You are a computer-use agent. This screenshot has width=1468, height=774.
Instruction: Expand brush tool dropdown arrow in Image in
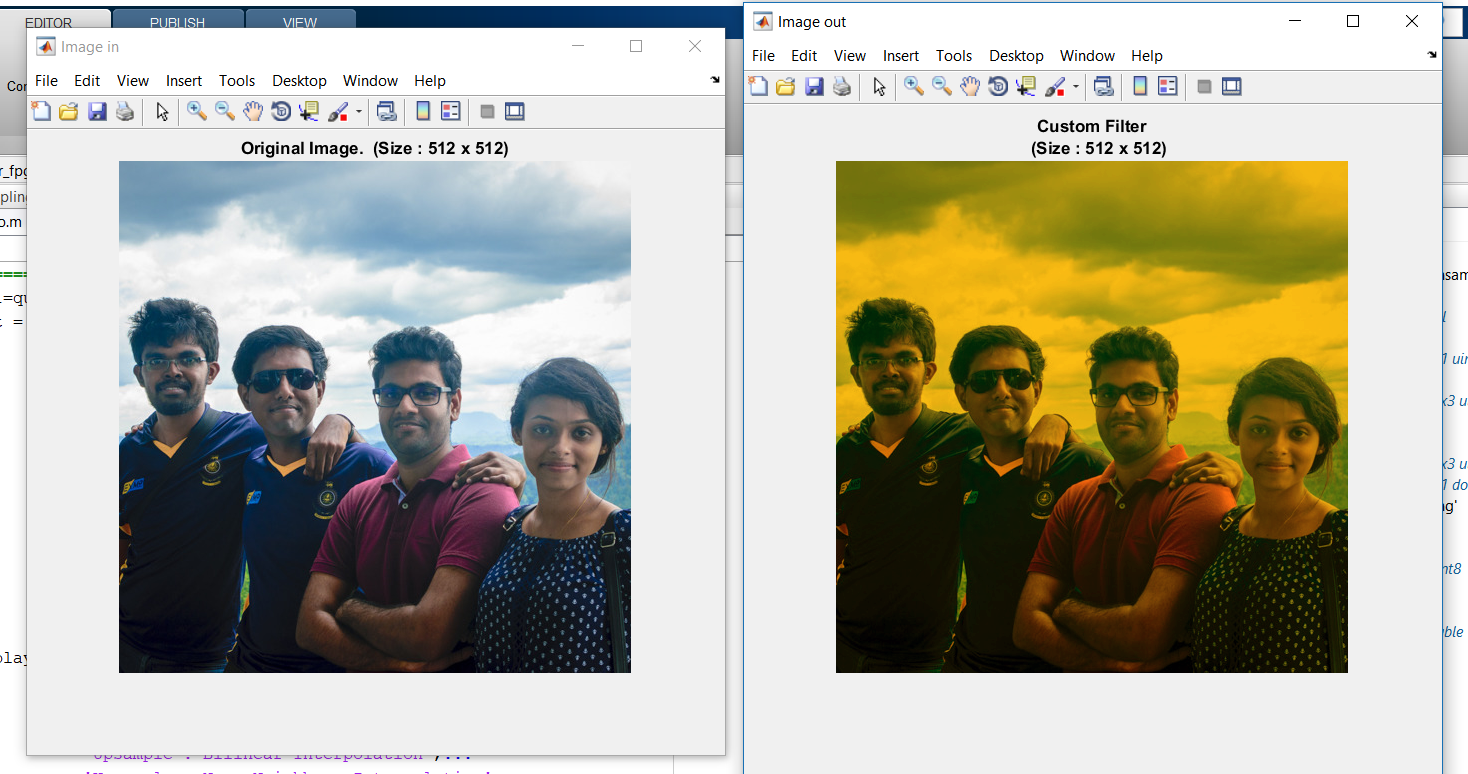point(359,112)
